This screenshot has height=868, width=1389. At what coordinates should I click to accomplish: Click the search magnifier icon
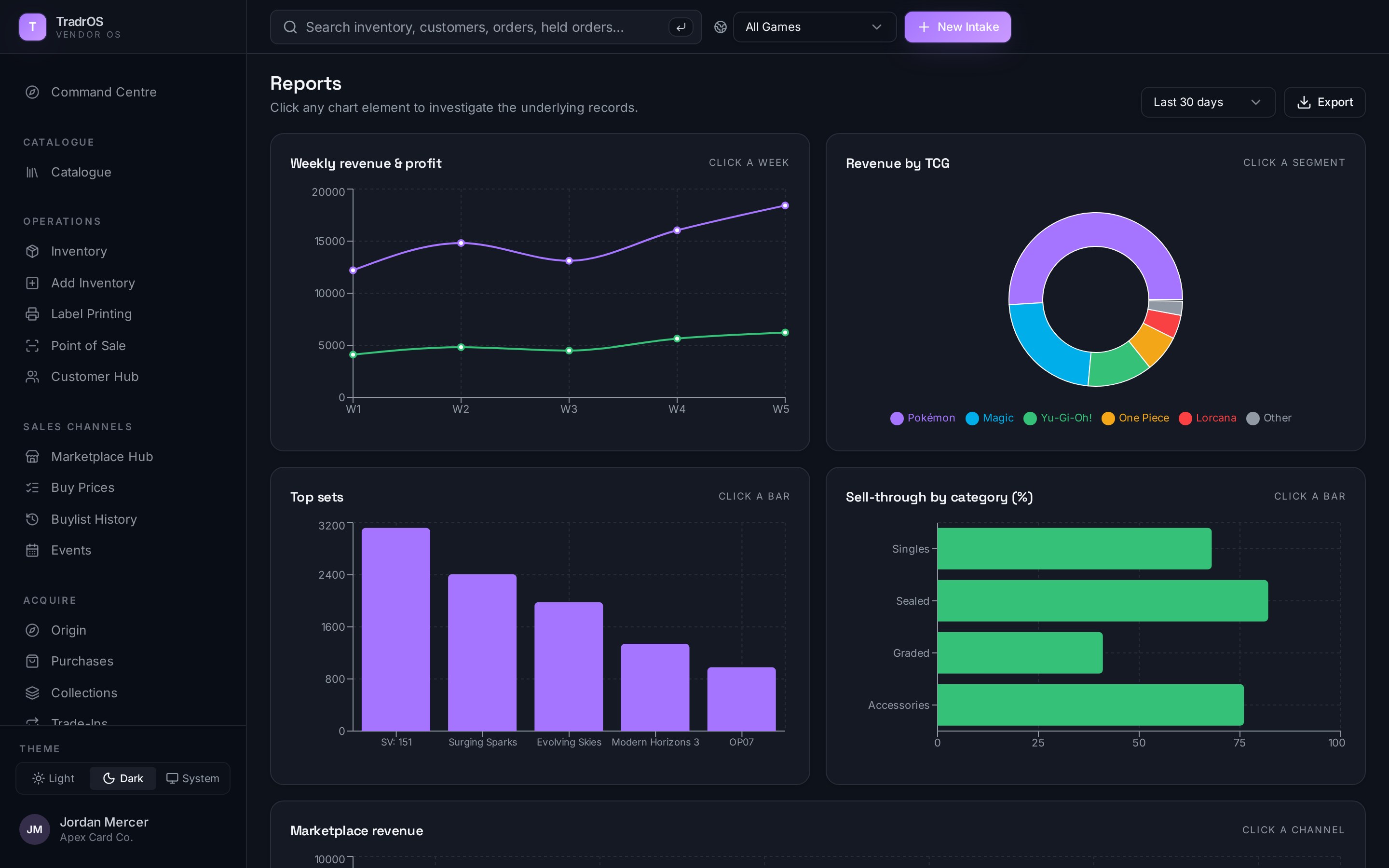[290, 27]
